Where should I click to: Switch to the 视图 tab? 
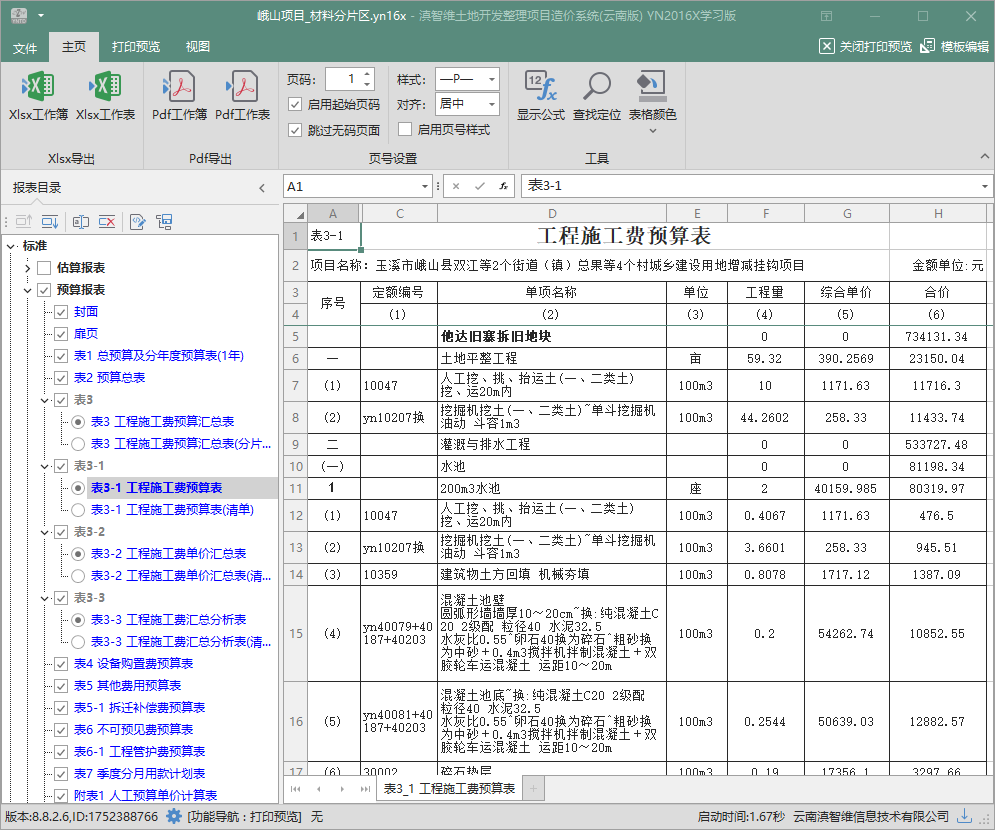197,46
